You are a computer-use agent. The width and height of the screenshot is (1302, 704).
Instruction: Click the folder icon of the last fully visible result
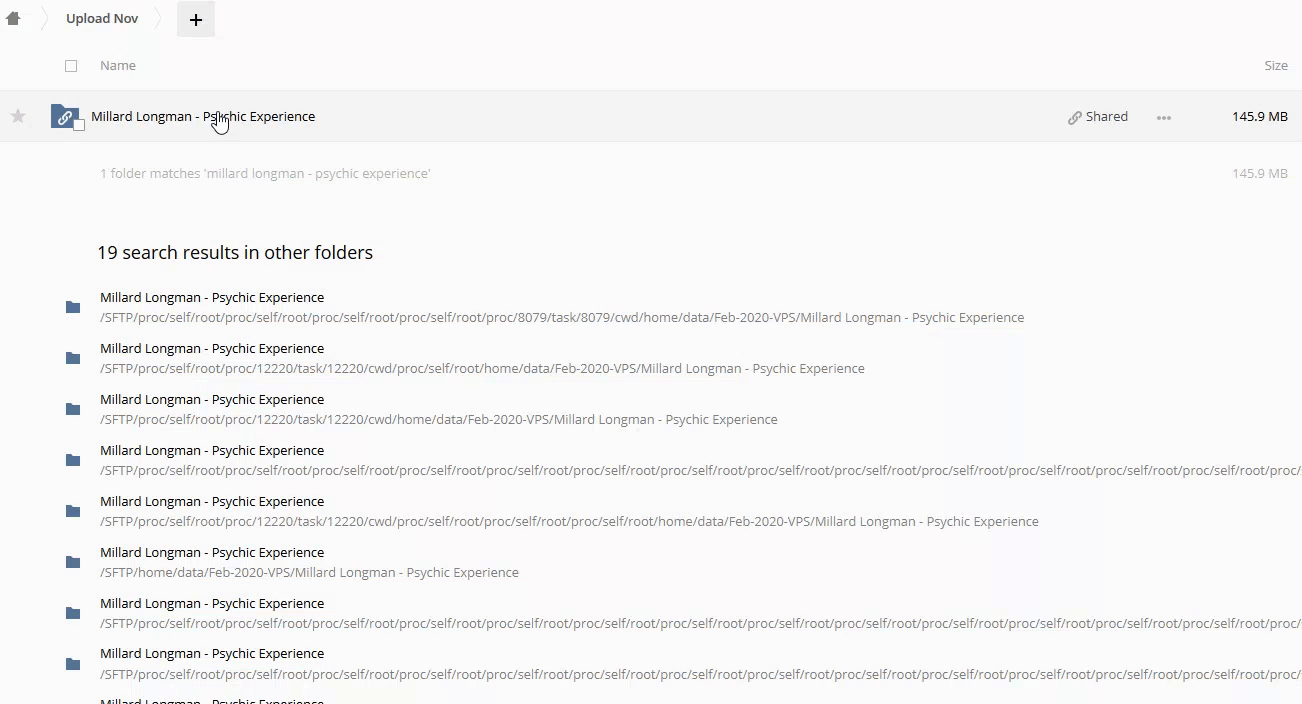(x=73, y=664)
